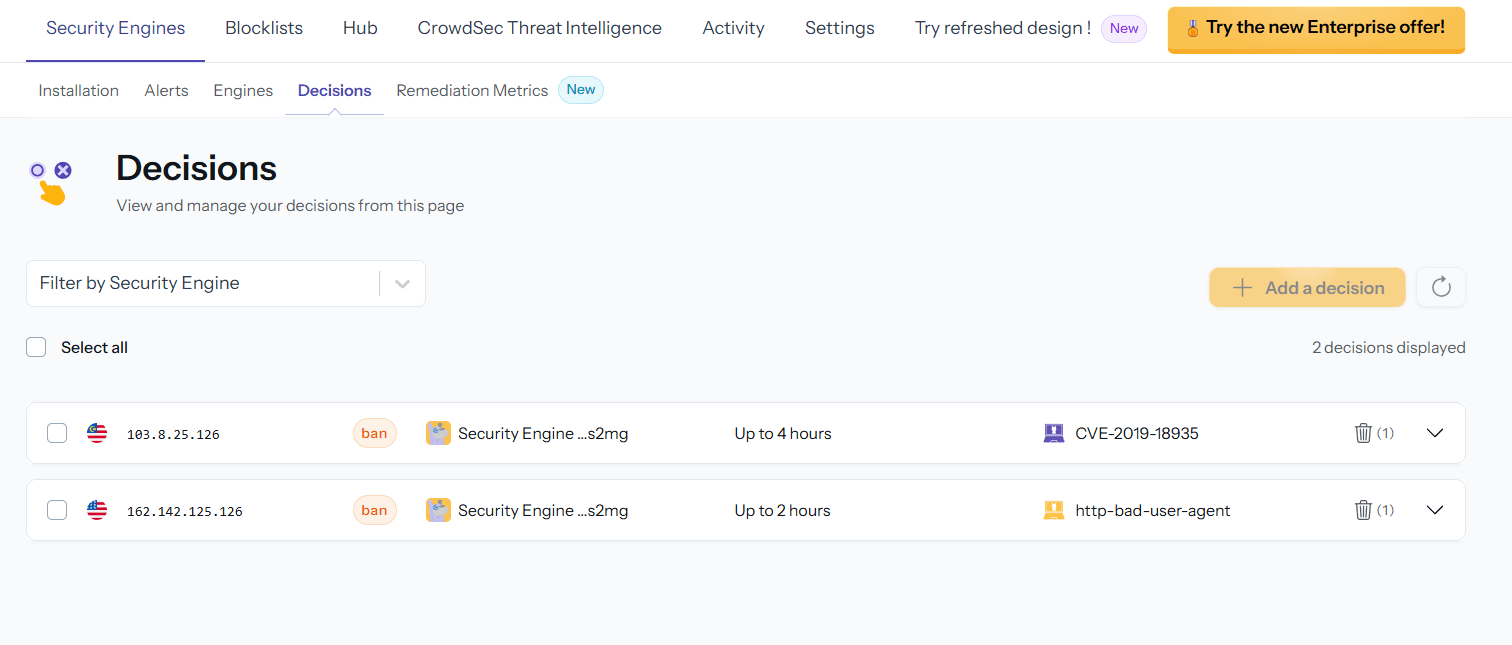Viewport: 1512px width, 645px height.
Task: Switch to the Installation sub-tab
Action: 79,90
